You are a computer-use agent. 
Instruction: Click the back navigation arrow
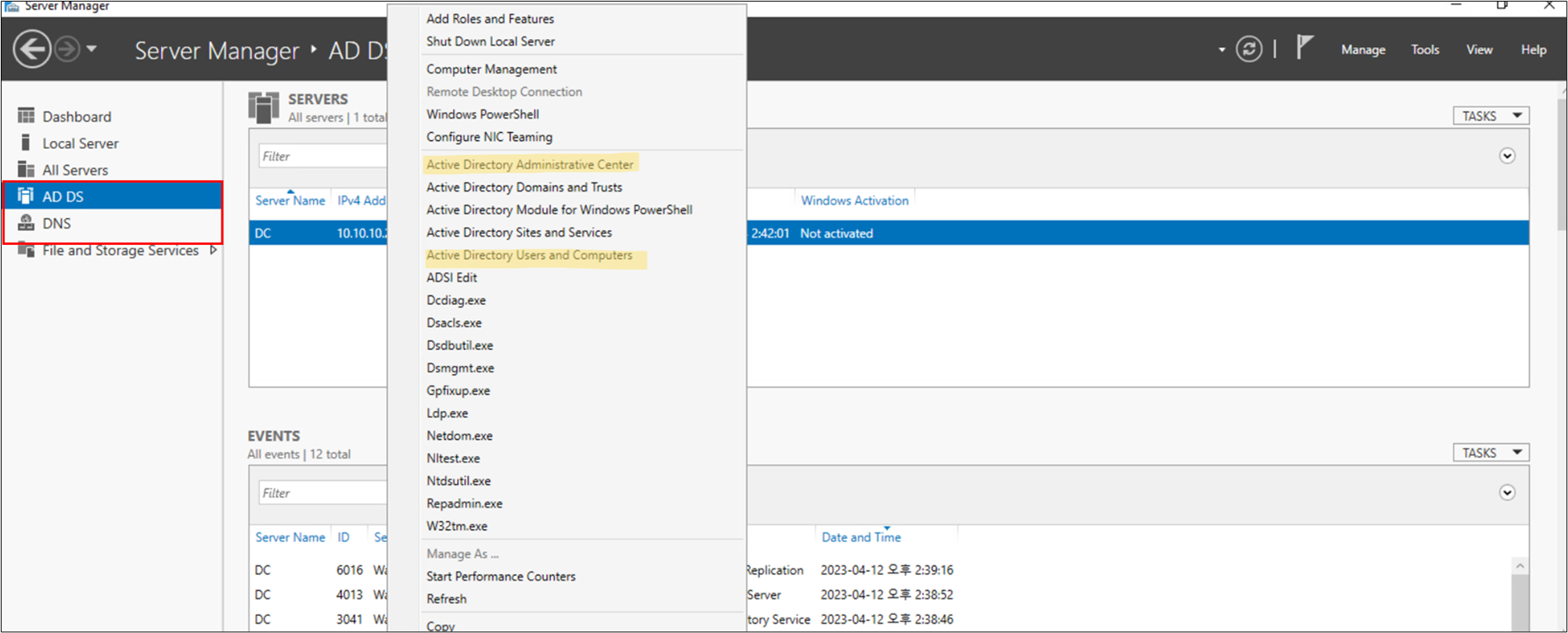(32, 49)
